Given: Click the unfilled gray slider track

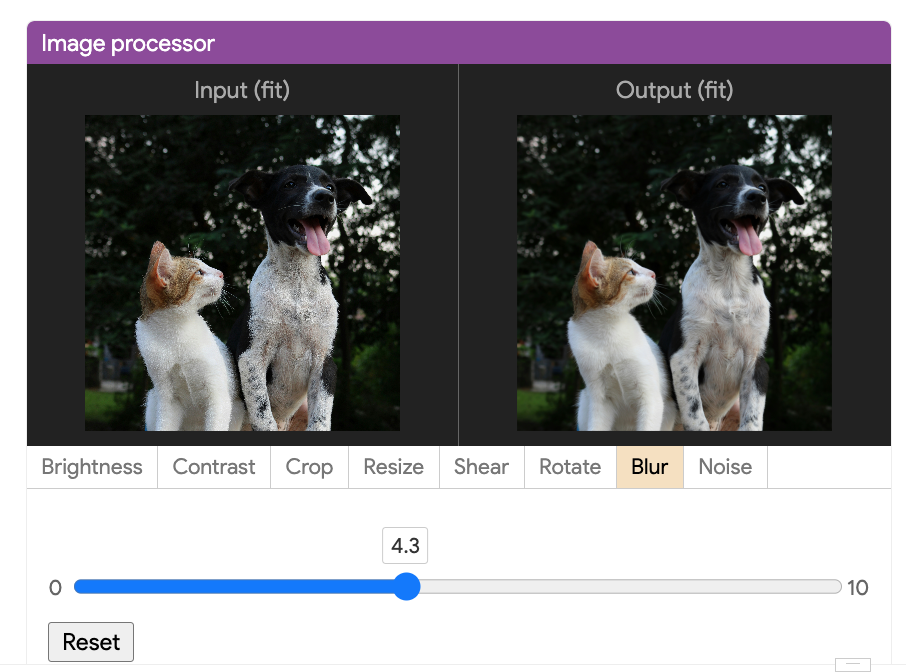Looking at the screenshot, I should coord(630,586).
